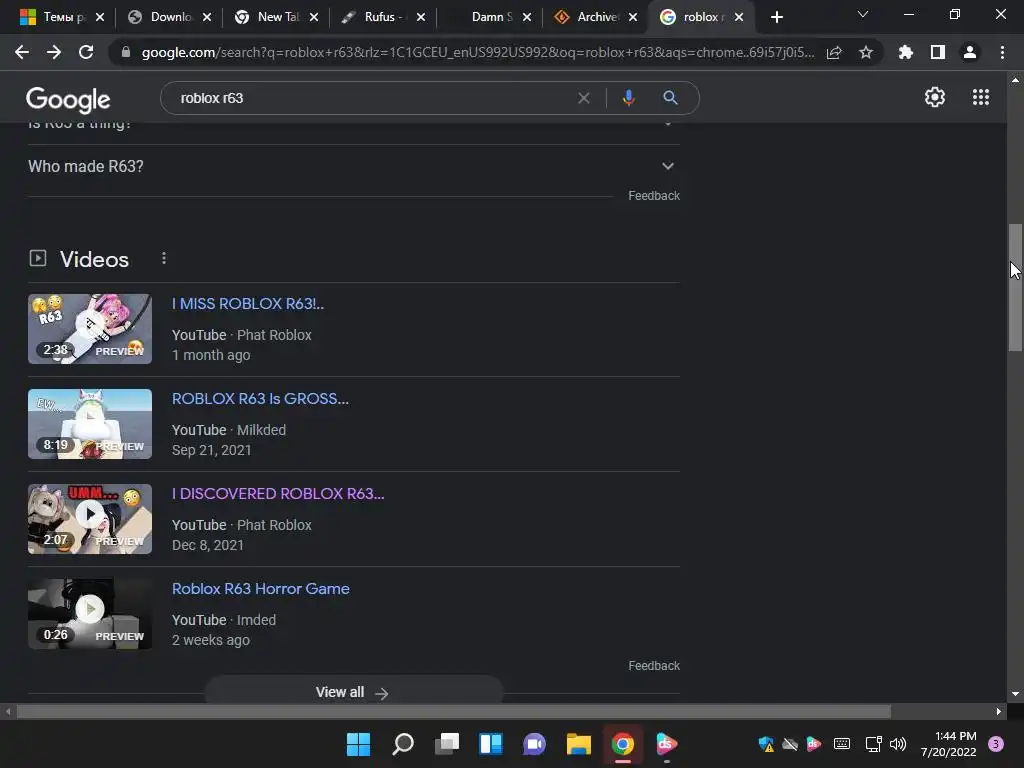Go back to the previous page
1024x768 pixels.
(22, 52)
